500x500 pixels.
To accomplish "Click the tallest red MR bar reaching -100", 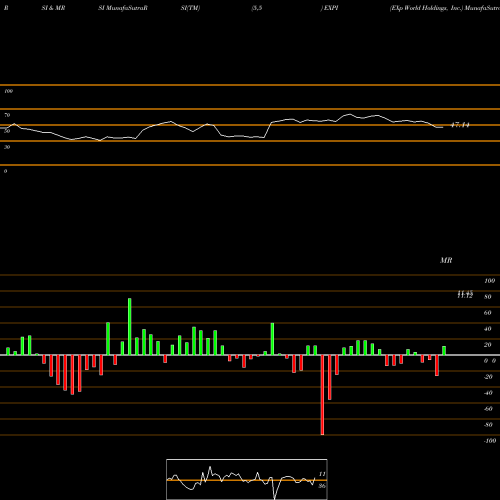I will (322, 395).
